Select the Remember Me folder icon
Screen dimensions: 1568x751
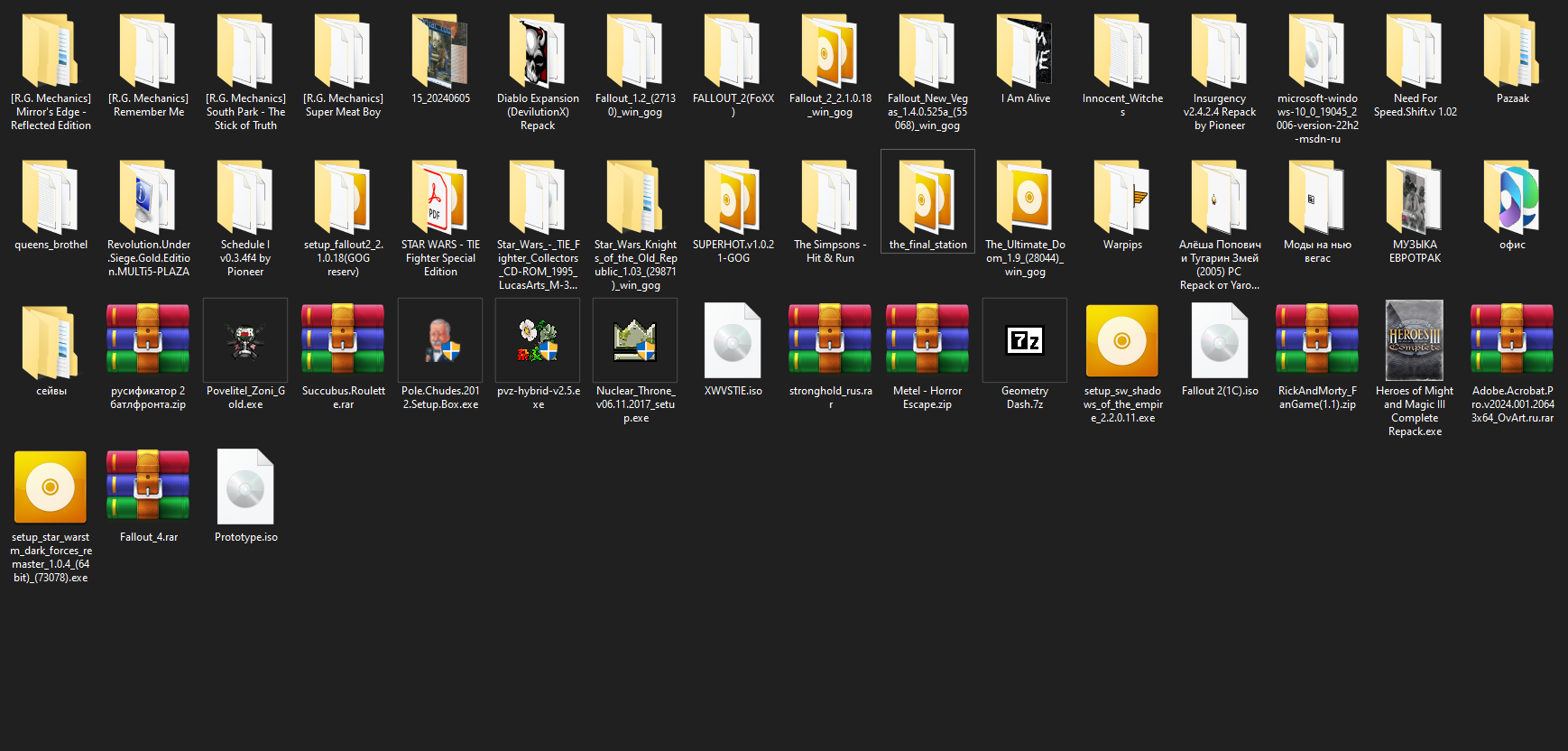pyautogui.click(x=148, y=51)
